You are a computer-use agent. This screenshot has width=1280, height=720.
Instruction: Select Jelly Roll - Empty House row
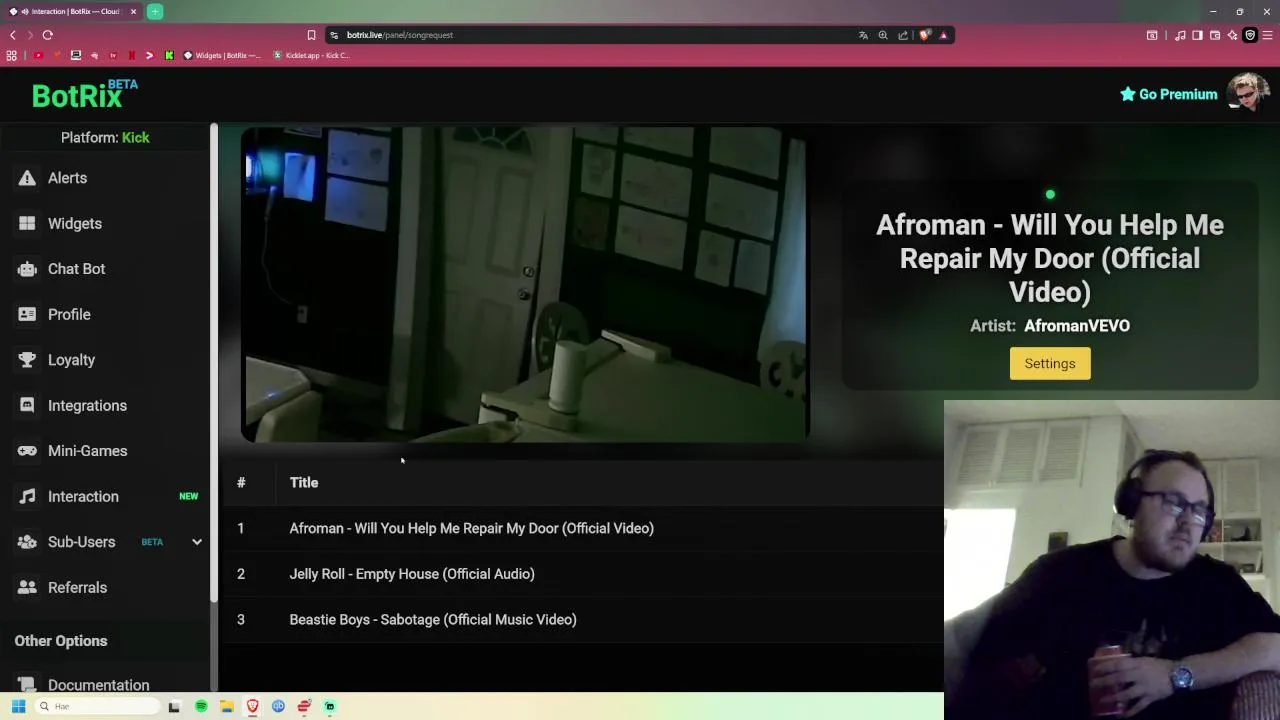(581, 574)
